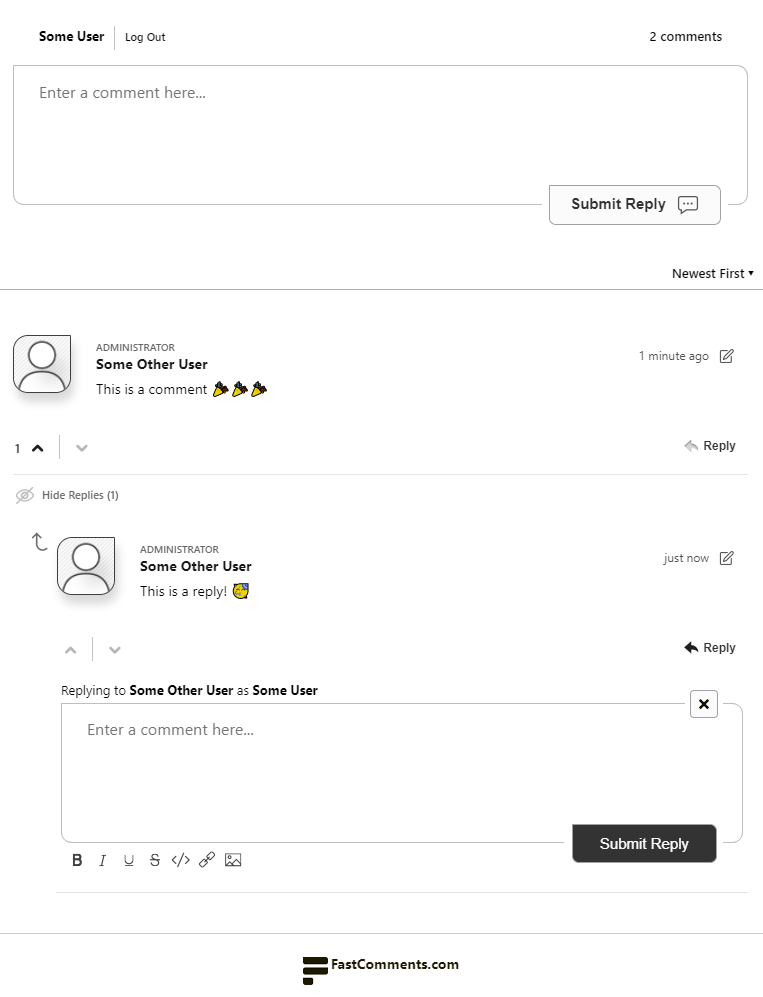This screenshot has height=997, width=763.
Task: Apply Strikethrough formatting in reply editor
Action: (155, 860)
